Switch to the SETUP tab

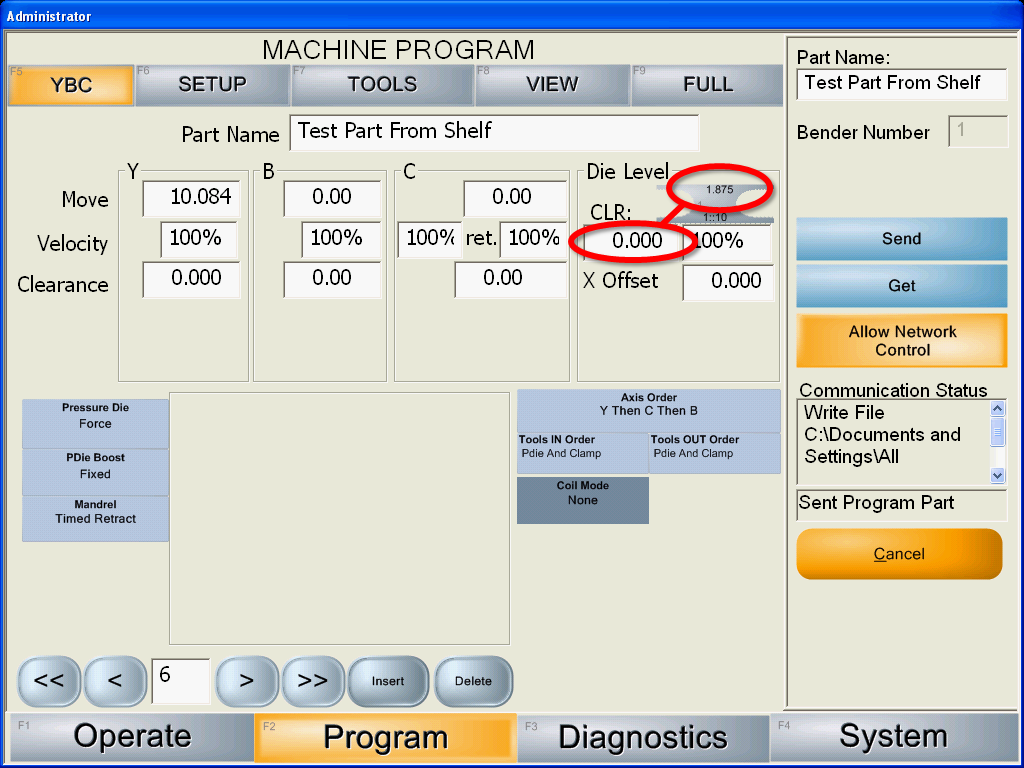pyautogui.click(x=212, y=85)
